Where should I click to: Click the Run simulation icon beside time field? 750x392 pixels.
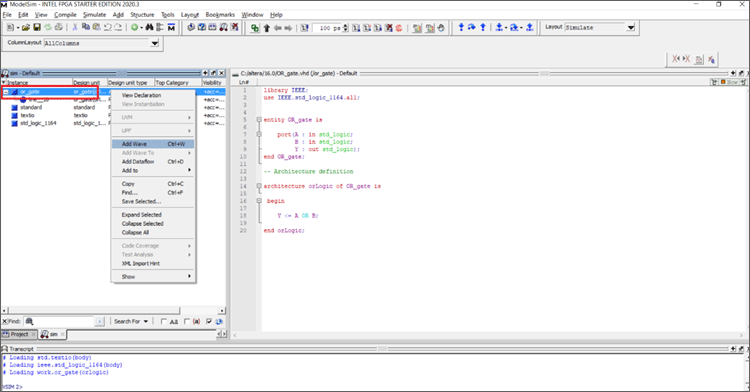click(x=304, y=28)
